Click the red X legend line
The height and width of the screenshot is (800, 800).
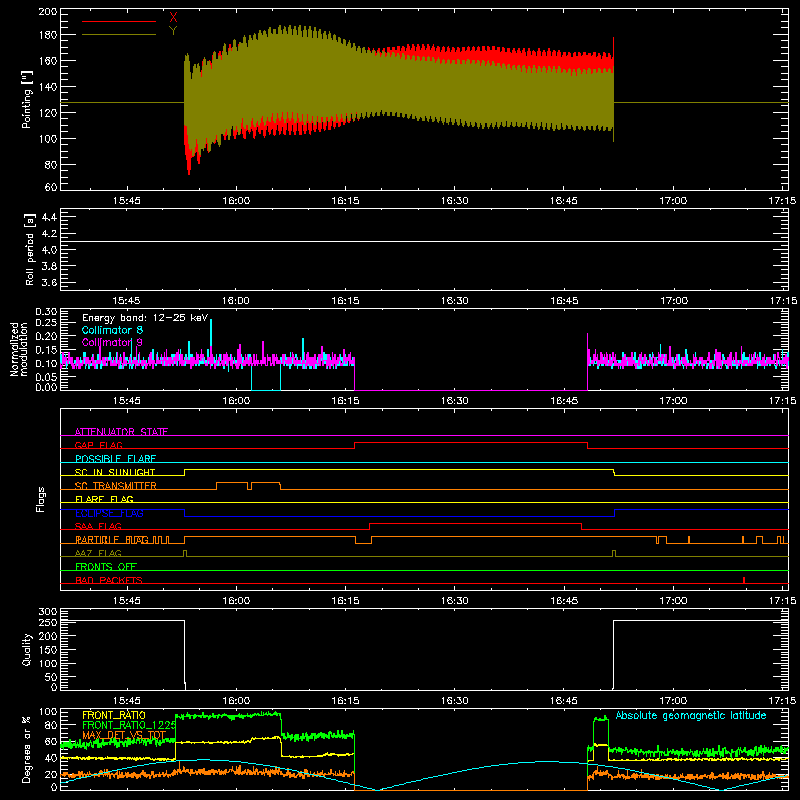(x=119, y=21)
